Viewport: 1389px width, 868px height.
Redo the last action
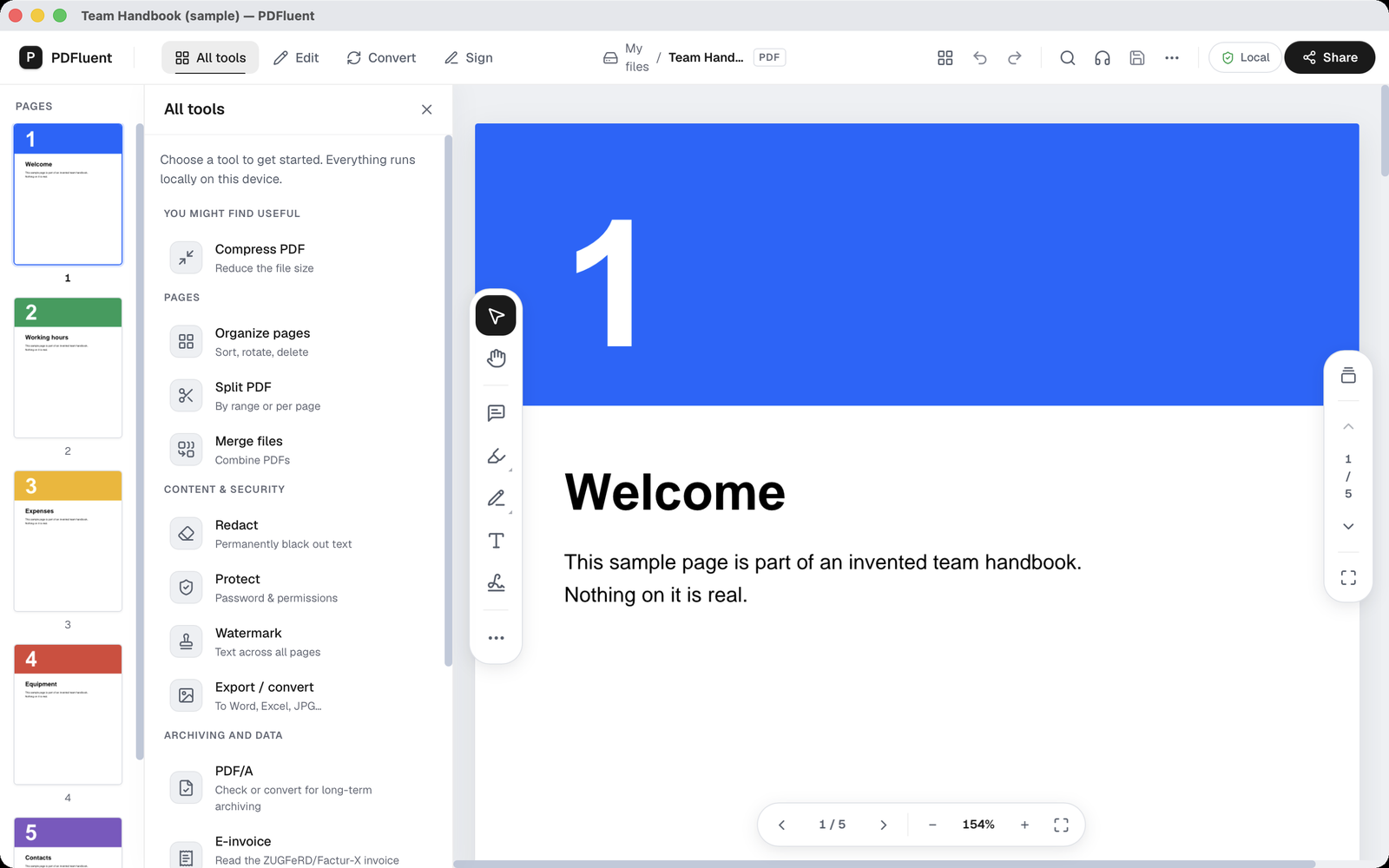(1015, 57)
